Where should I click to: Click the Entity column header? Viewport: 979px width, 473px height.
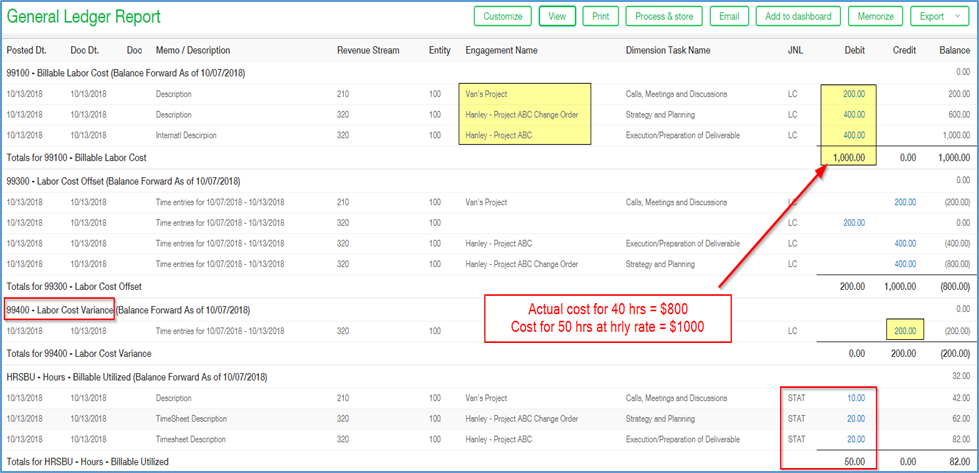pyautogui.click(x=440, y=51)
